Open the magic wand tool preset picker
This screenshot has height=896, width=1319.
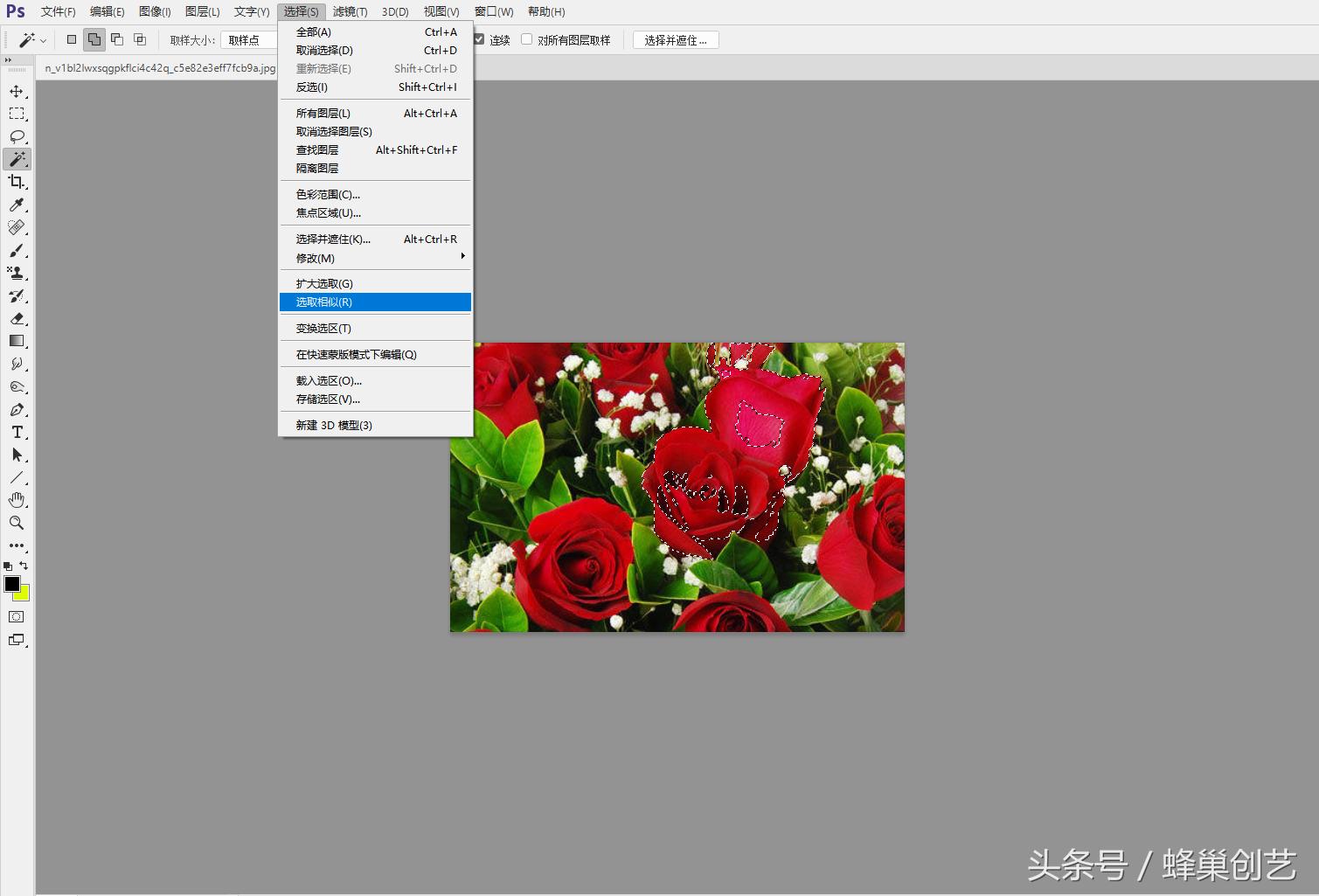(x=31, y=39)
